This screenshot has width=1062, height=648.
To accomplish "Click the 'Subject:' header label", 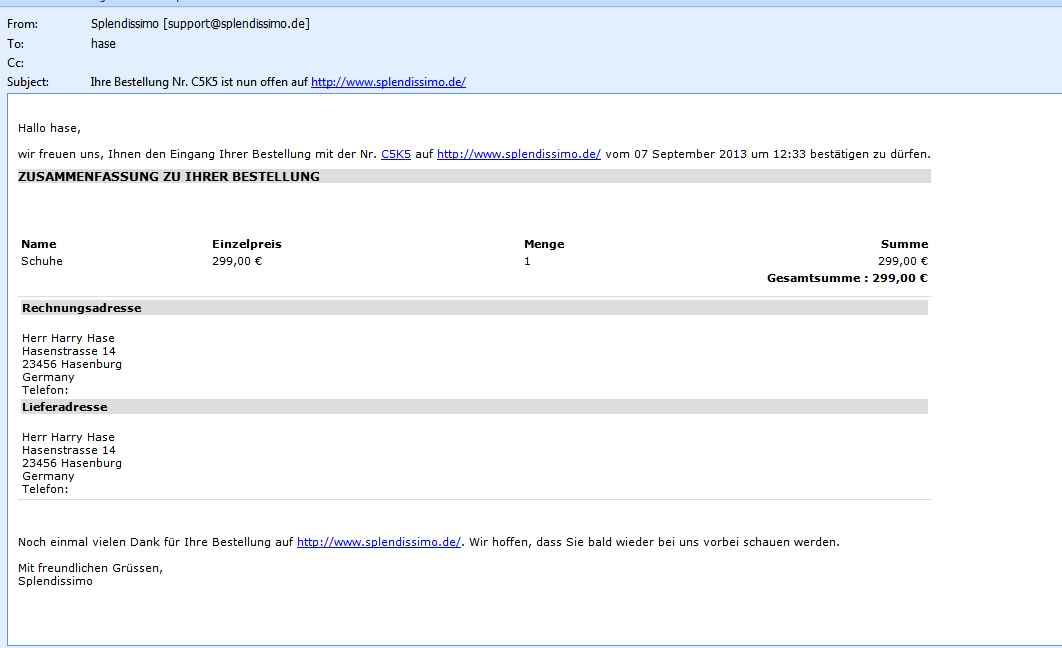I will tap(28, 82).
